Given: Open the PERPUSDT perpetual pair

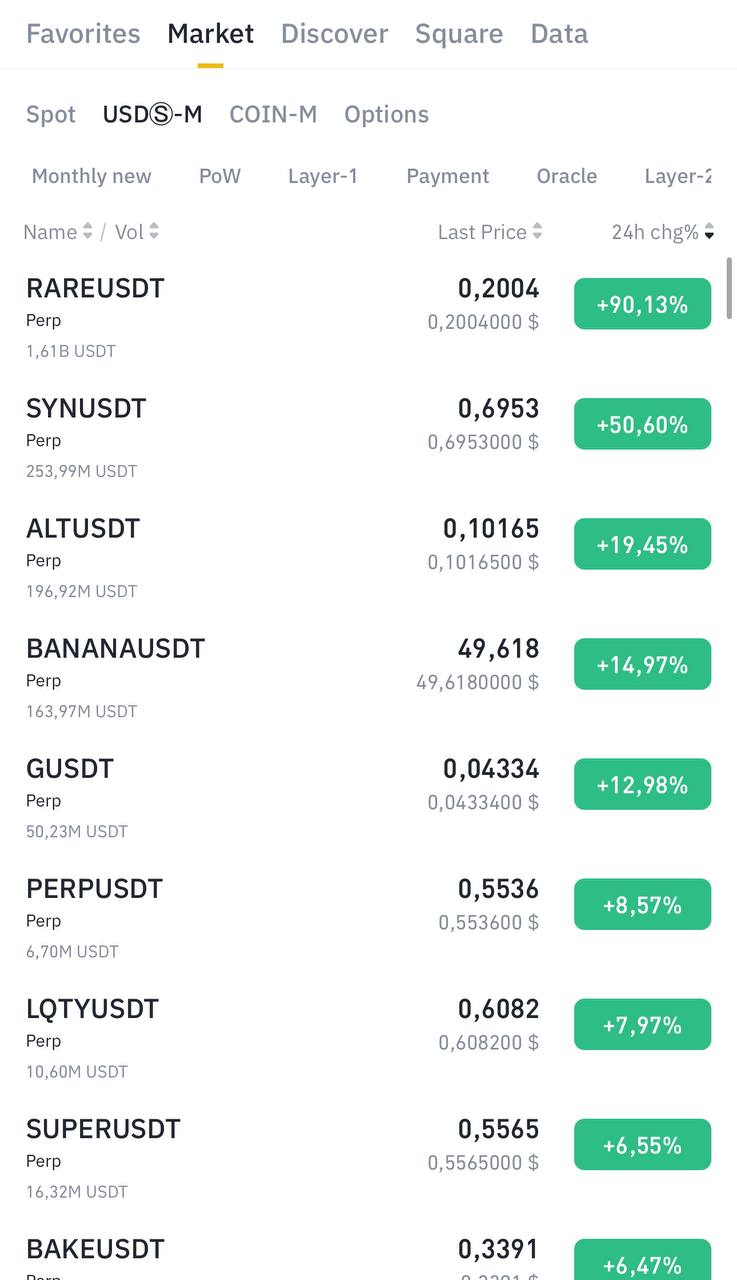Looking at the screenshot, I should click(x=94, y=889).
